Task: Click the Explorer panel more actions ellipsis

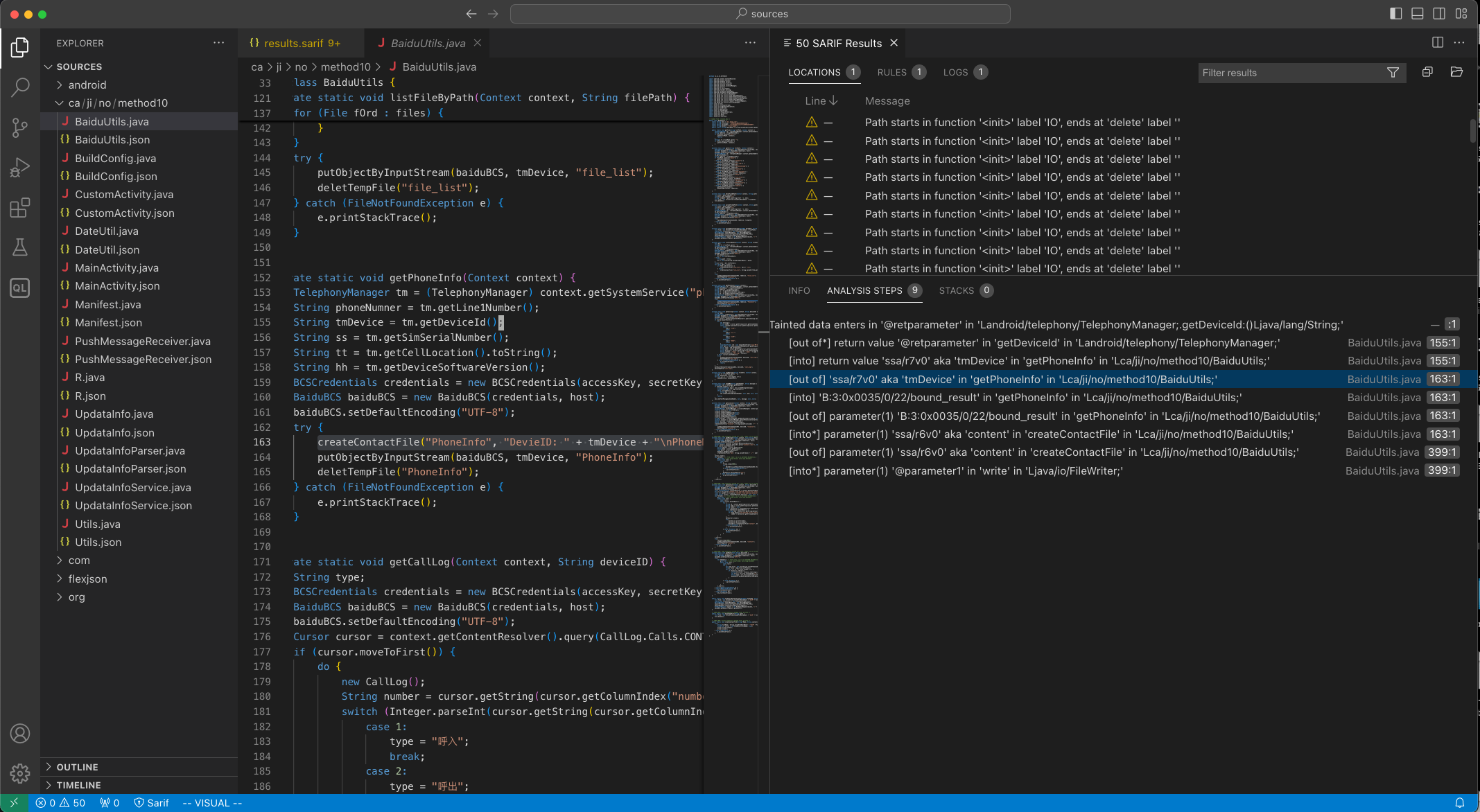Action: [x=219, y=43]
